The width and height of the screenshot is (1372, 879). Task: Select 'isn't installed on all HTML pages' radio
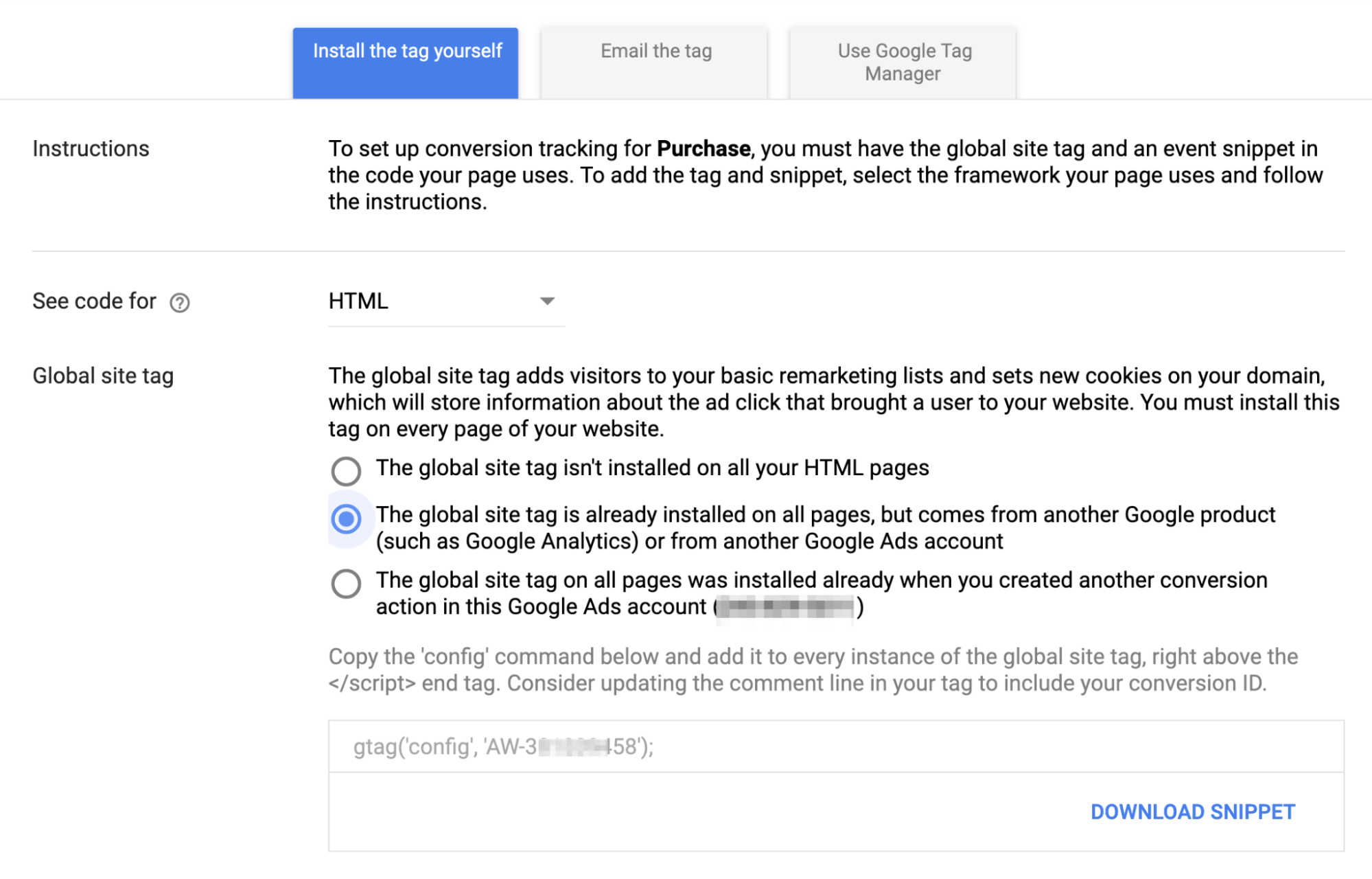click(346, 471)
